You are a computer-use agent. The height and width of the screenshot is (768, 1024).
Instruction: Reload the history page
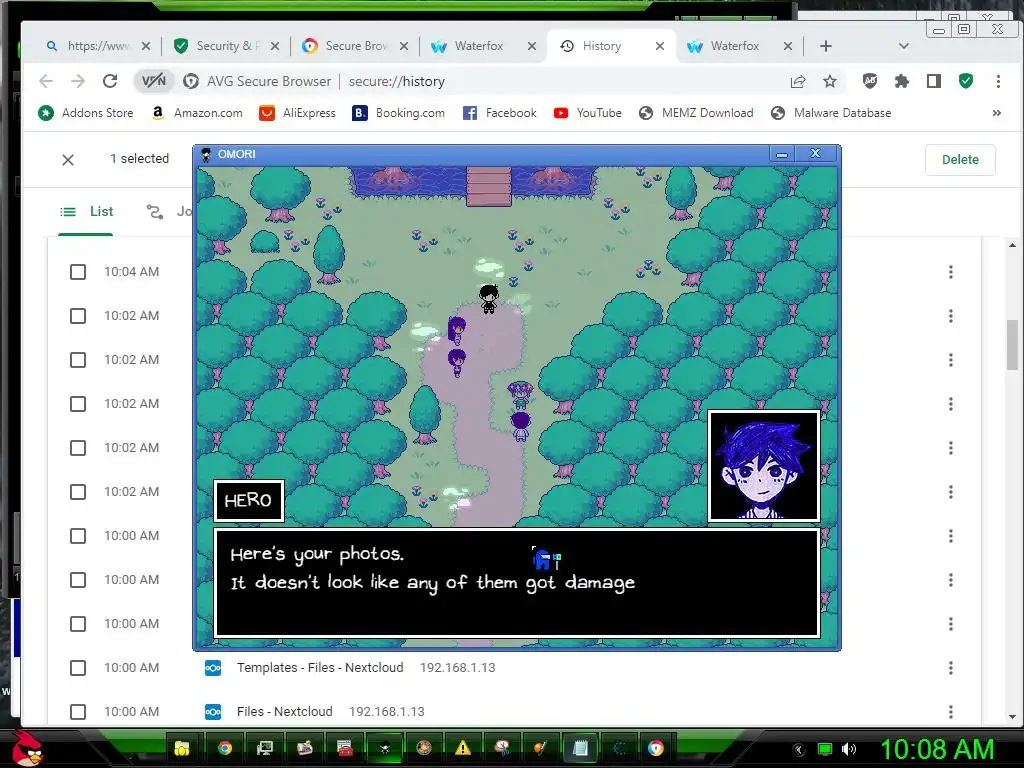coord(110,81)
